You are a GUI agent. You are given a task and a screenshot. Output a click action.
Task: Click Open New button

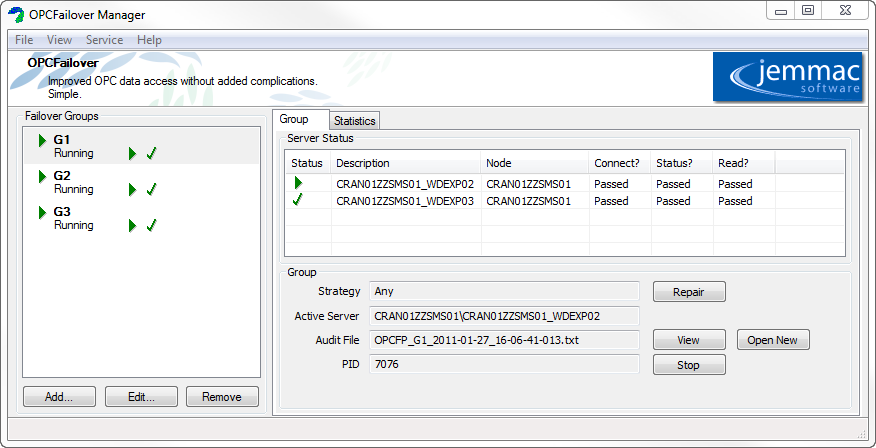pyautogui.click(x=772, y=340)
